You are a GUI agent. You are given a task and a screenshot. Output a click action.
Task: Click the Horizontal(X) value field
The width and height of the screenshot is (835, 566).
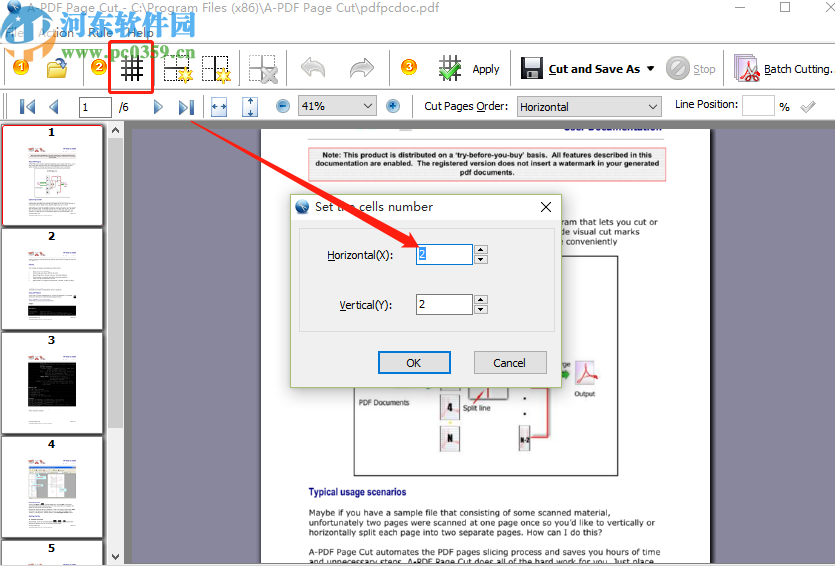[x=444, y=255]
